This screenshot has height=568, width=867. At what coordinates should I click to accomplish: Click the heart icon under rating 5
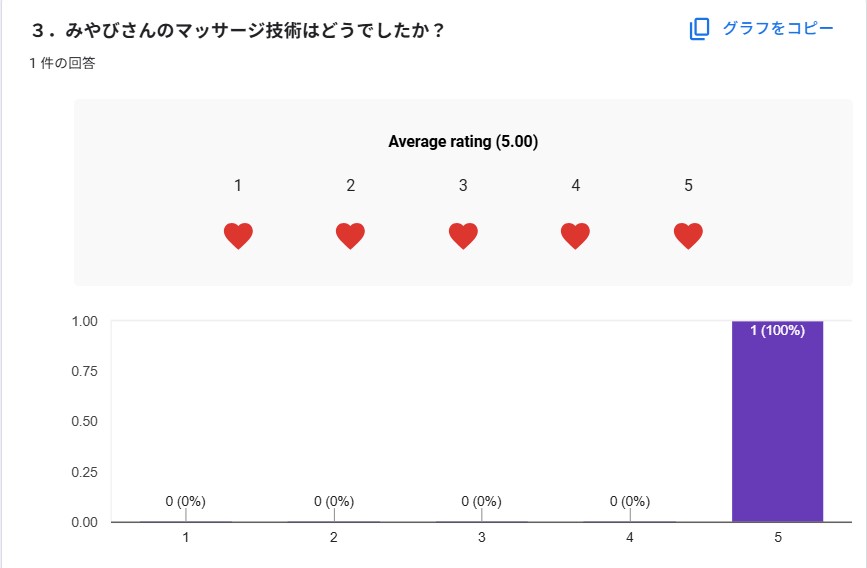(x=688, y=236)
